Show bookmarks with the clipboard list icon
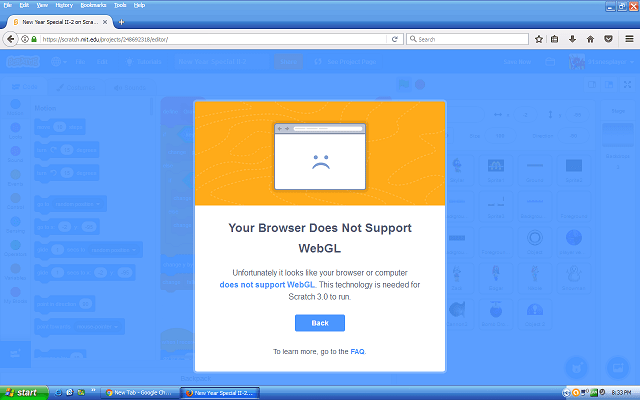This screenshot has width=640, height=400. pyautogui.click(x=554, y=39)
